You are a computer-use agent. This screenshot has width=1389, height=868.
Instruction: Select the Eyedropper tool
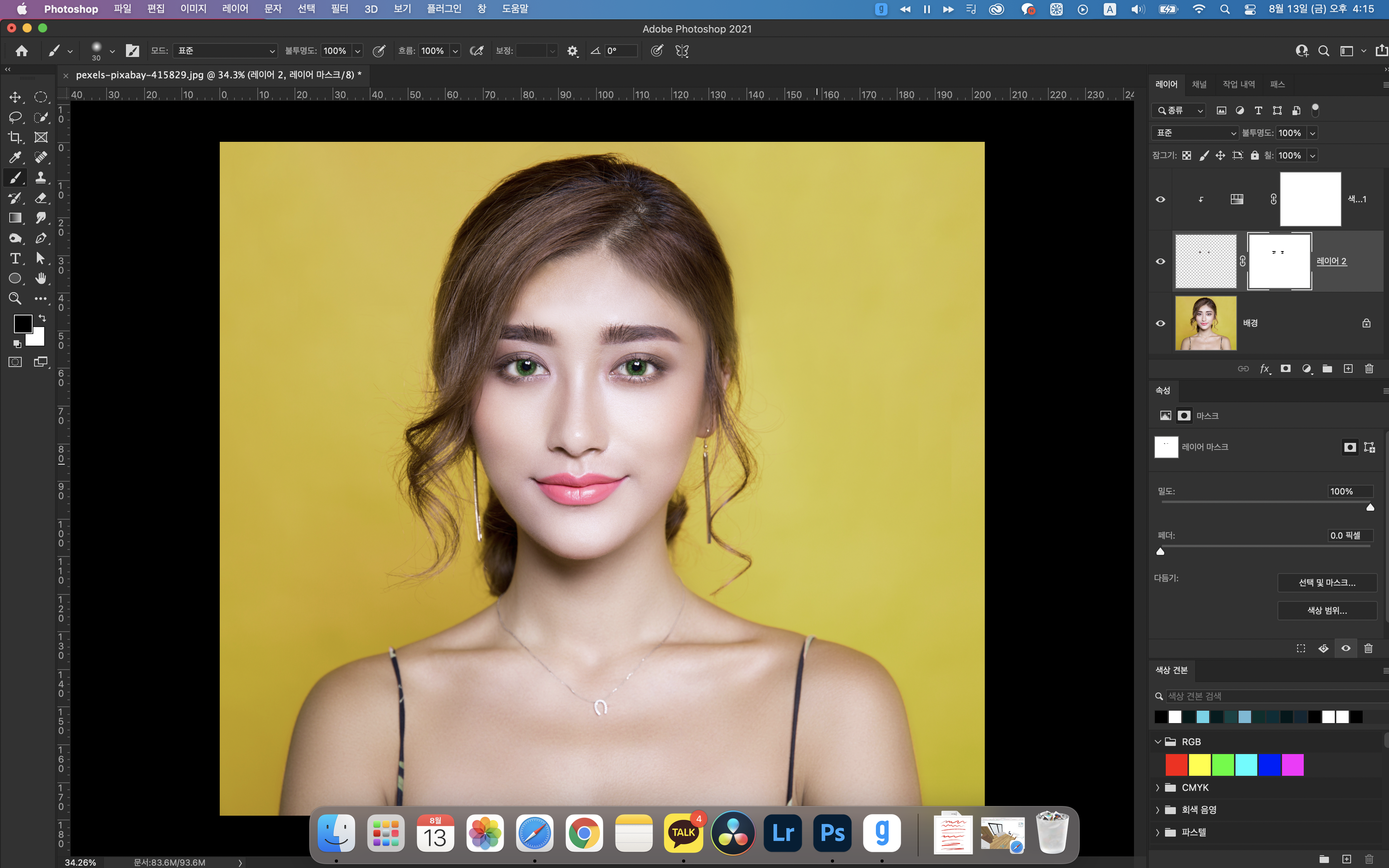[15, 157]
